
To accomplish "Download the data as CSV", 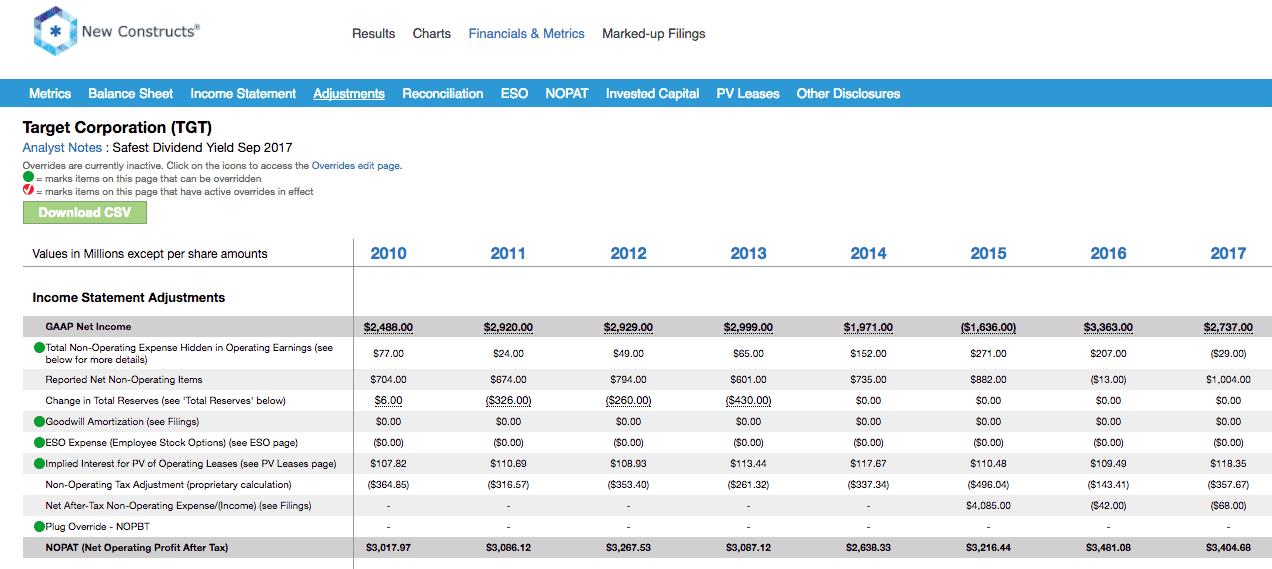I will pyautogui.click(x=85, y=212).
